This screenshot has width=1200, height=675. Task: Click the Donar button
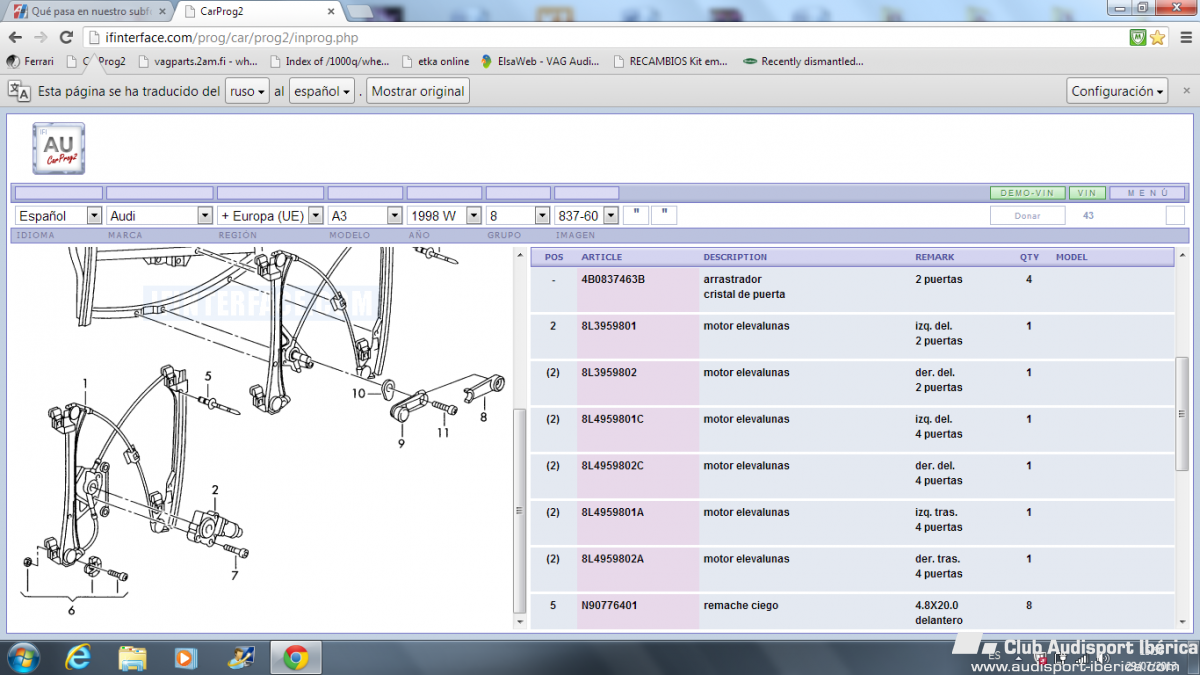pyautogui.click(x=1027, y=215)
